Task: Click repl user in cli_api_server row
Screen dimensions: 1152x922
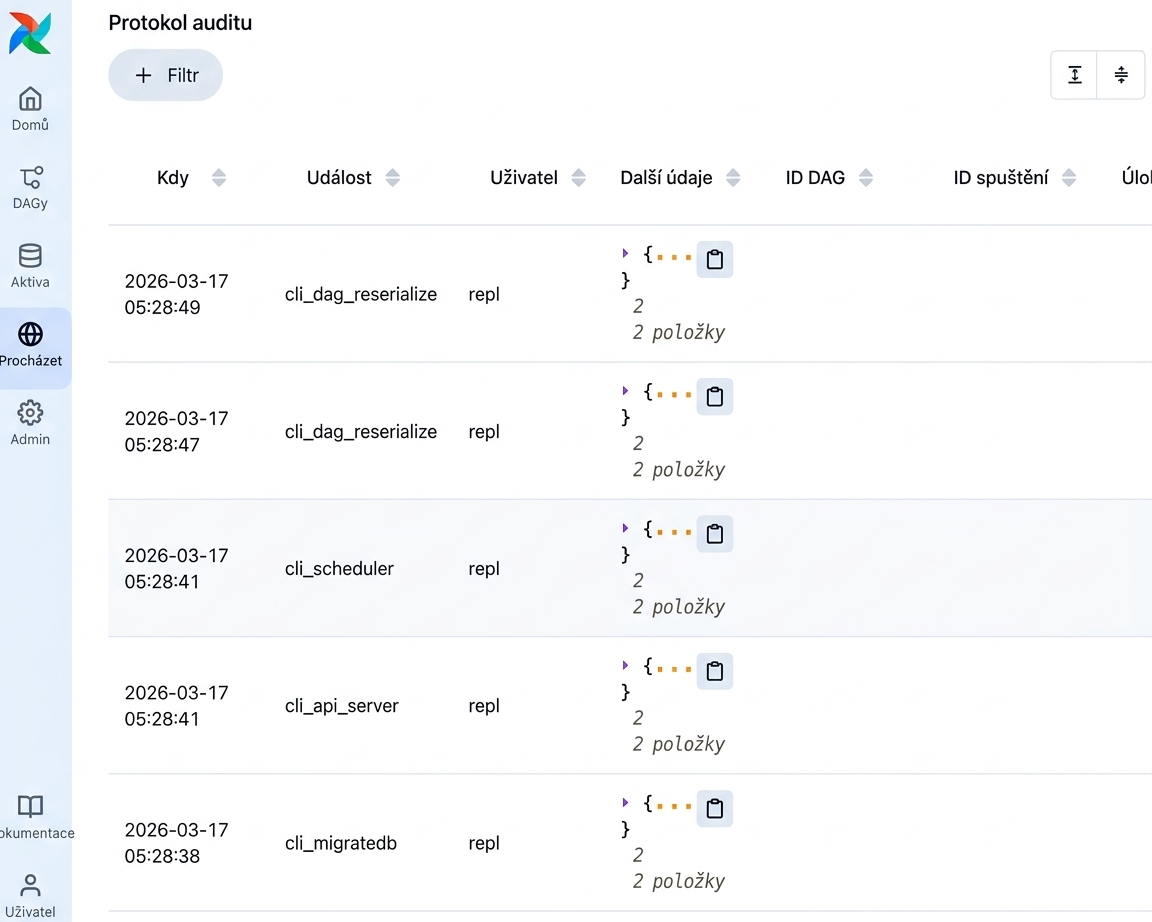Action: [x=484, y=706]
